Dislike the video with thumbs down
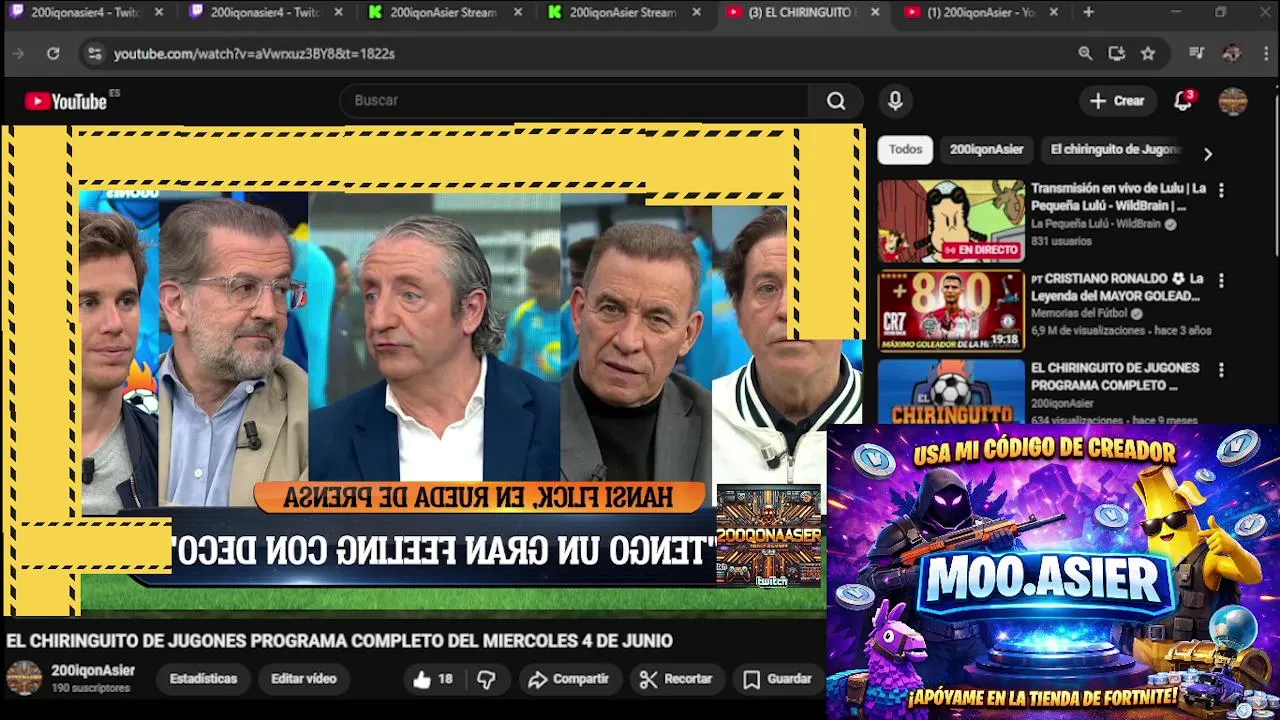The width and height of the screenshot is (1280, 720). click(x=486, y=679)
